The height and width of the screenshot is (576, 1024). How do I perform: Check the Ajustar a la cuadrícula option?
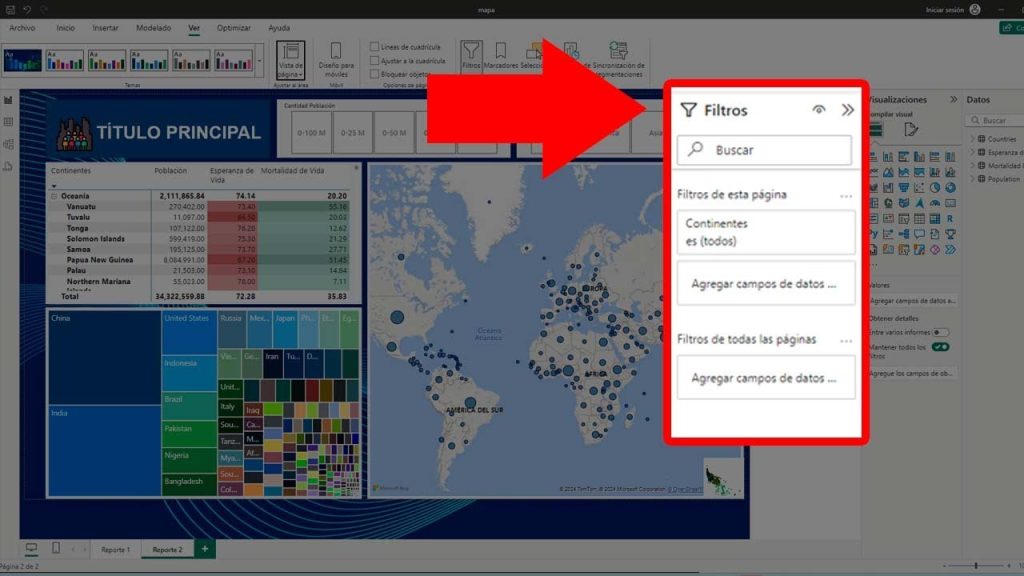pos(374,60)
